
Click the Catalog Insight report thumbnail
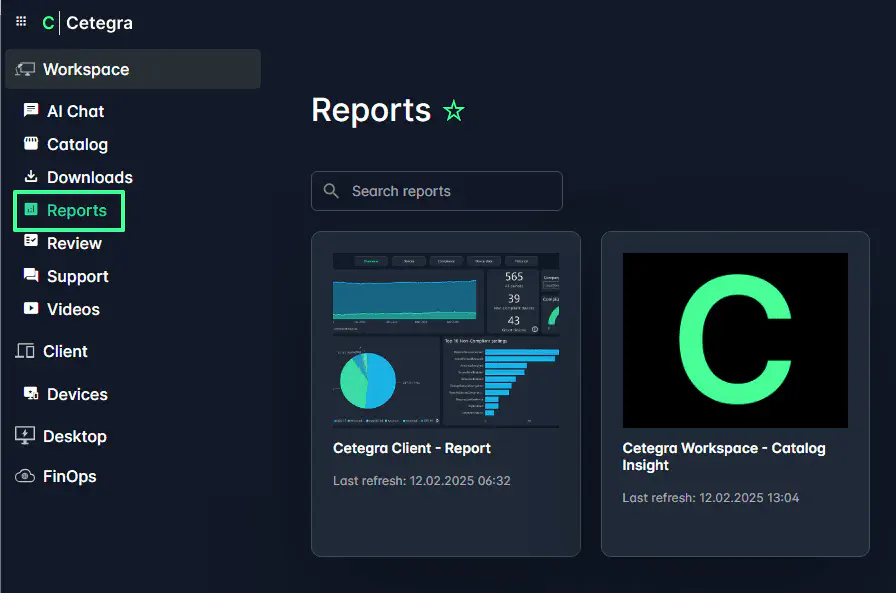pyautogui.click(x=735, y=340)
